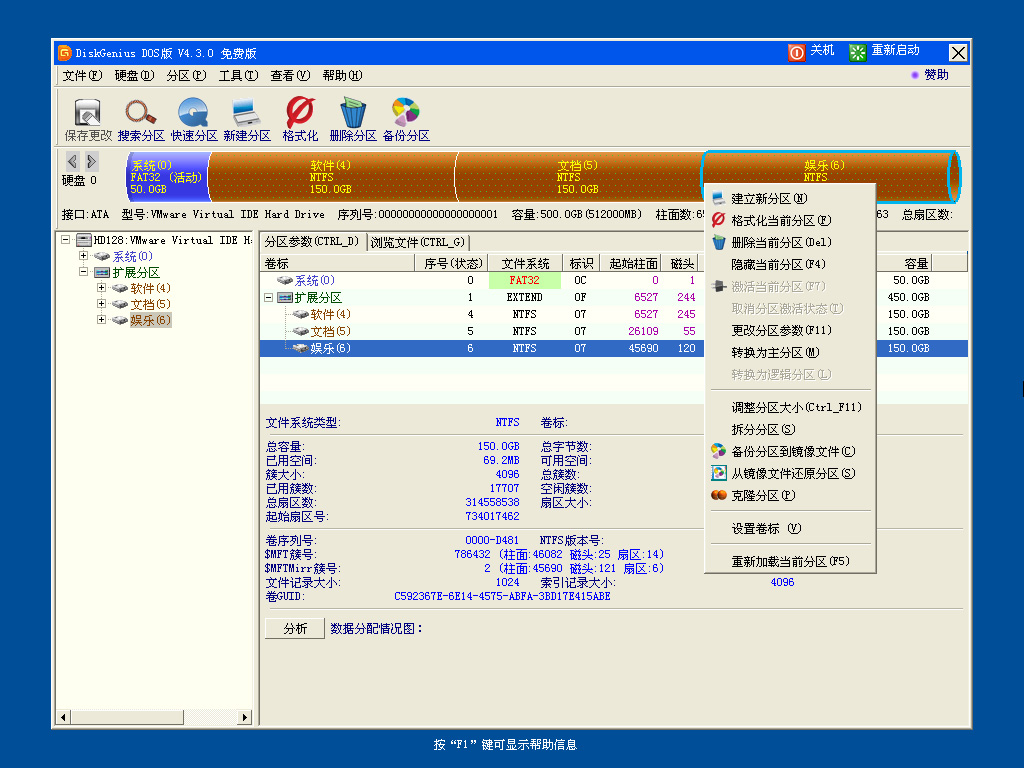Open the 分区(P) menu
Image resolution: width=1024 pixels, height=768 pixels.
pos(186,76)
